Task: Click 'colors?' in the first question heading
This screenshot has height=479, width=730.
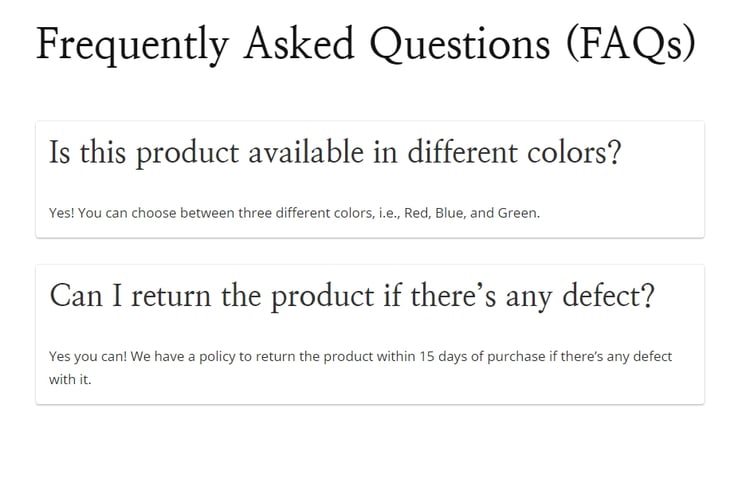Action: 574,152
